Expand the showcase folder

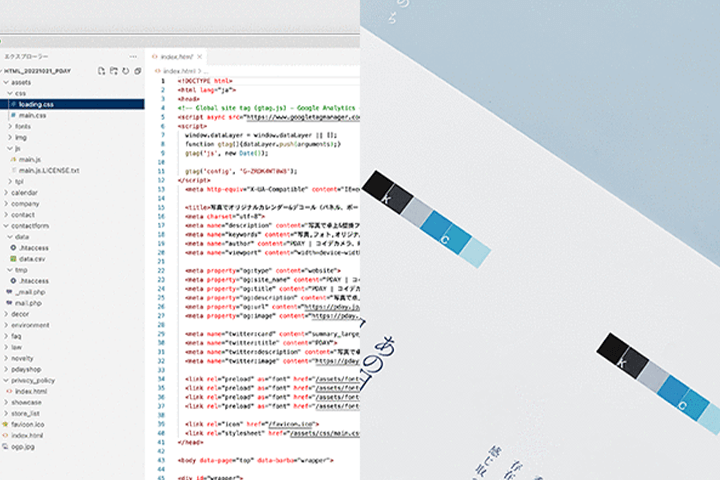tap(6, 402)
